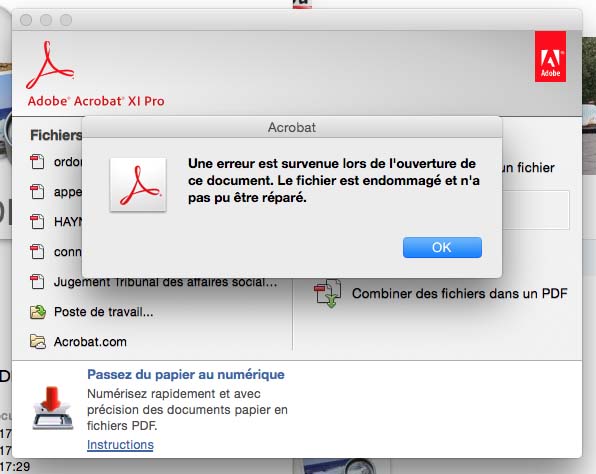Viewport: 596px width, 474px height.
Task: Open 'Jugement Tribunal des affaires social...' file
Action: (165, 282)
